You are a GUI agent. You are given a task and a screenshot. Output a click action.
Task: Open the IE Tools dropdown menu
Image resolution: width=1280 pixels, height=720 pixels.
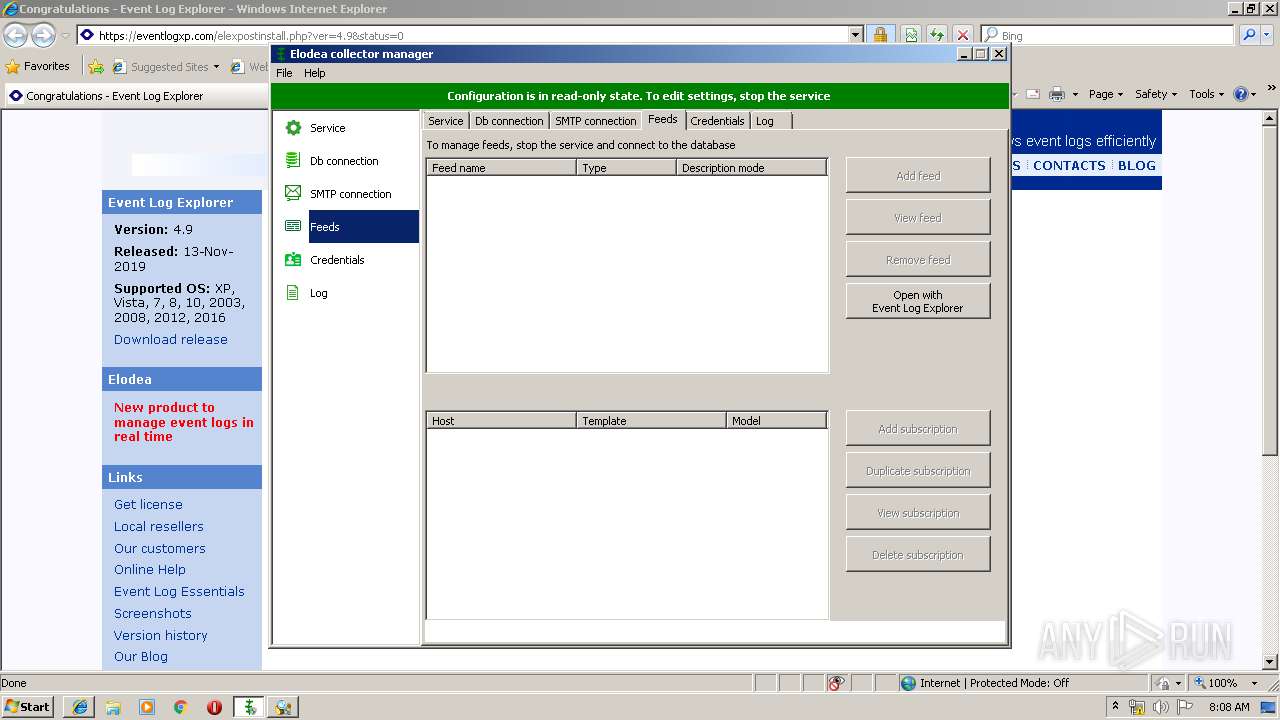tap(1206, 94)
